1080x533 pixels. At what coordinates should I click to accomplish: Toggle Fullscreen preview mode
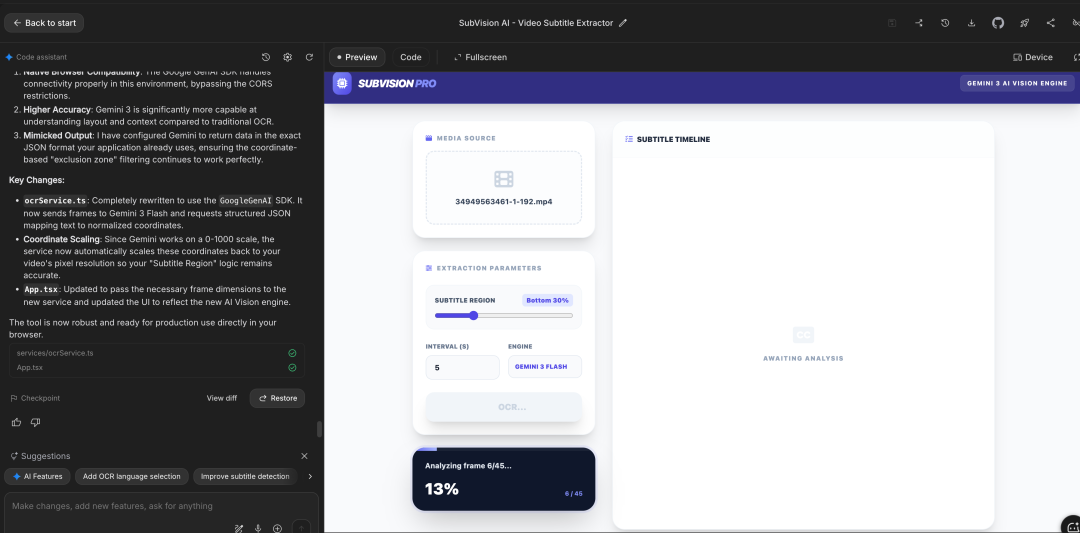point(480,57)
